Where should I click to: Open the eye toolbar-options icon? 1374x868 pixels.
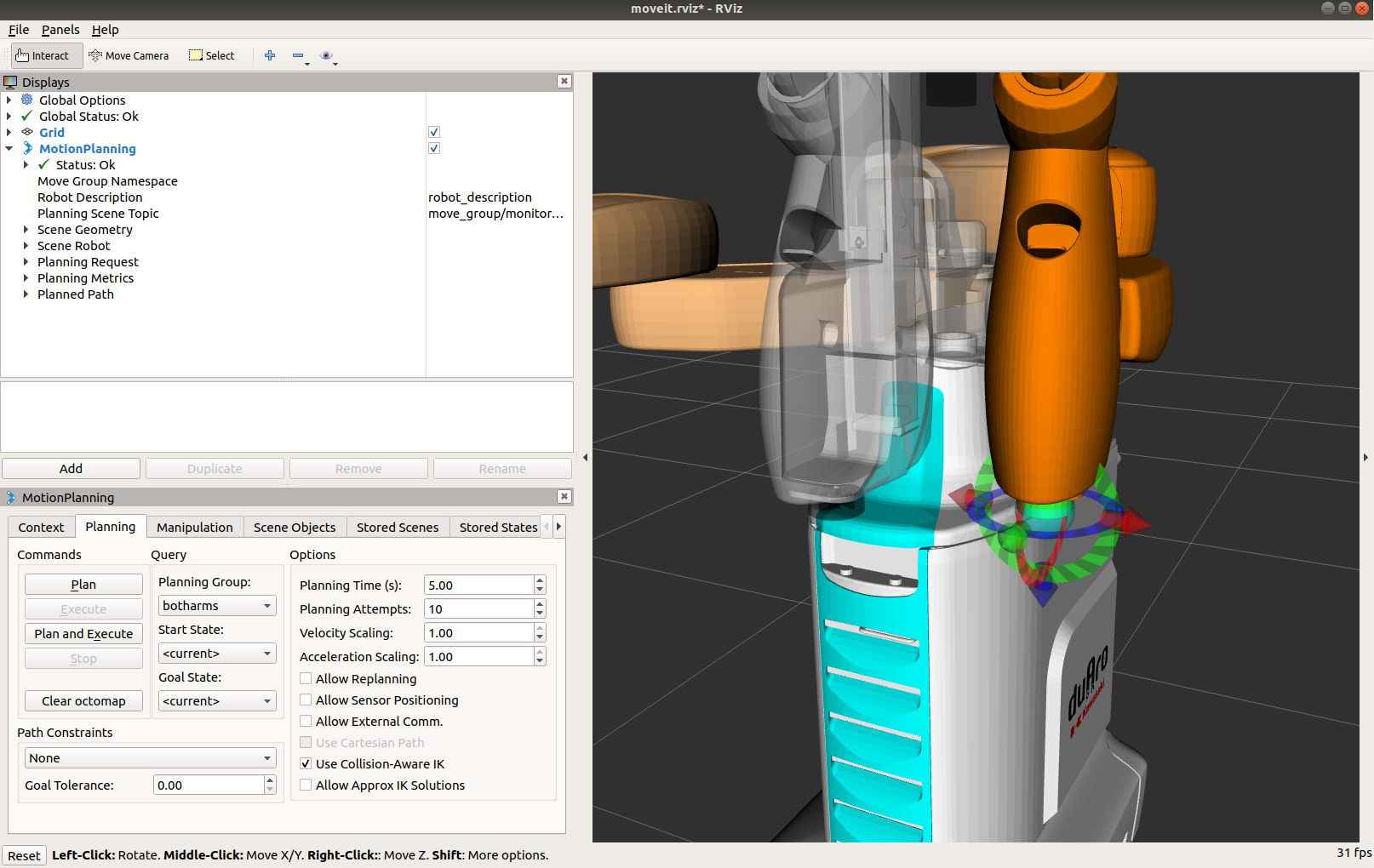(x=326, y=56)
